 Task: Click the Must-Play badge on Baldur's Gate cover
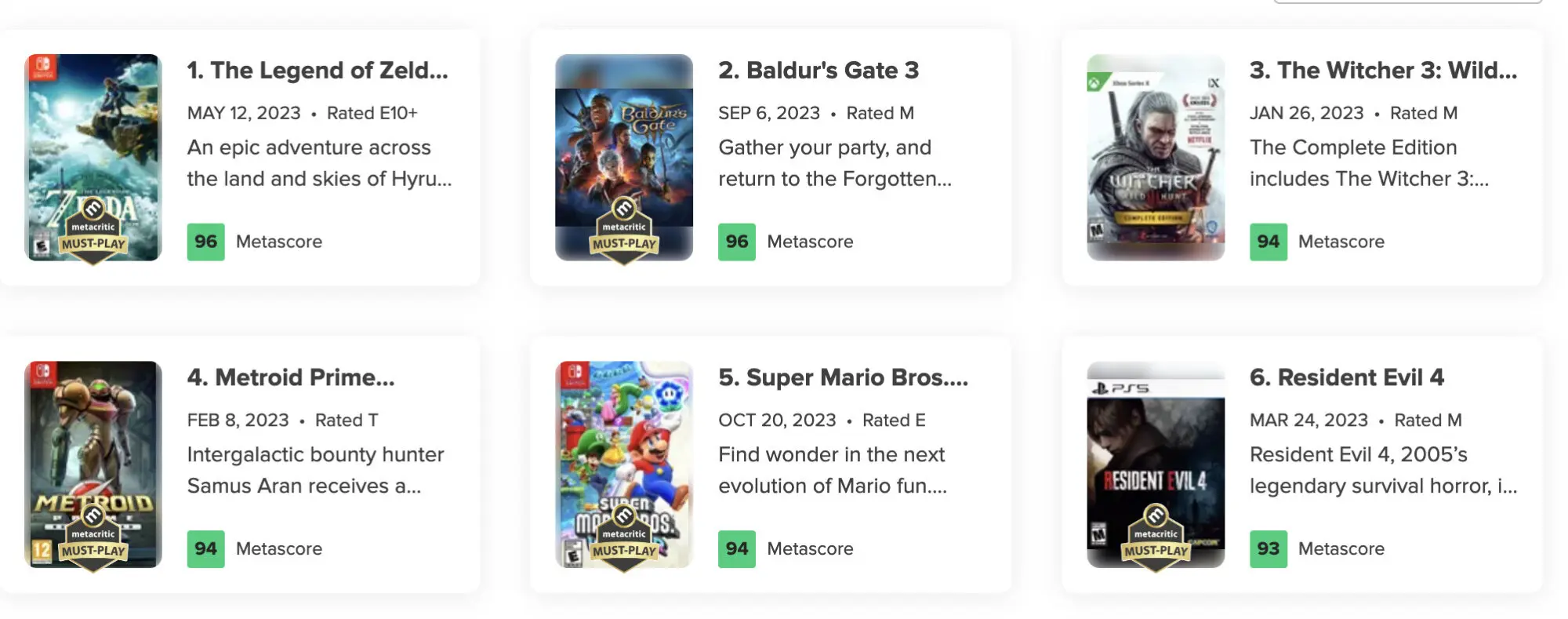tap(624, 231)
